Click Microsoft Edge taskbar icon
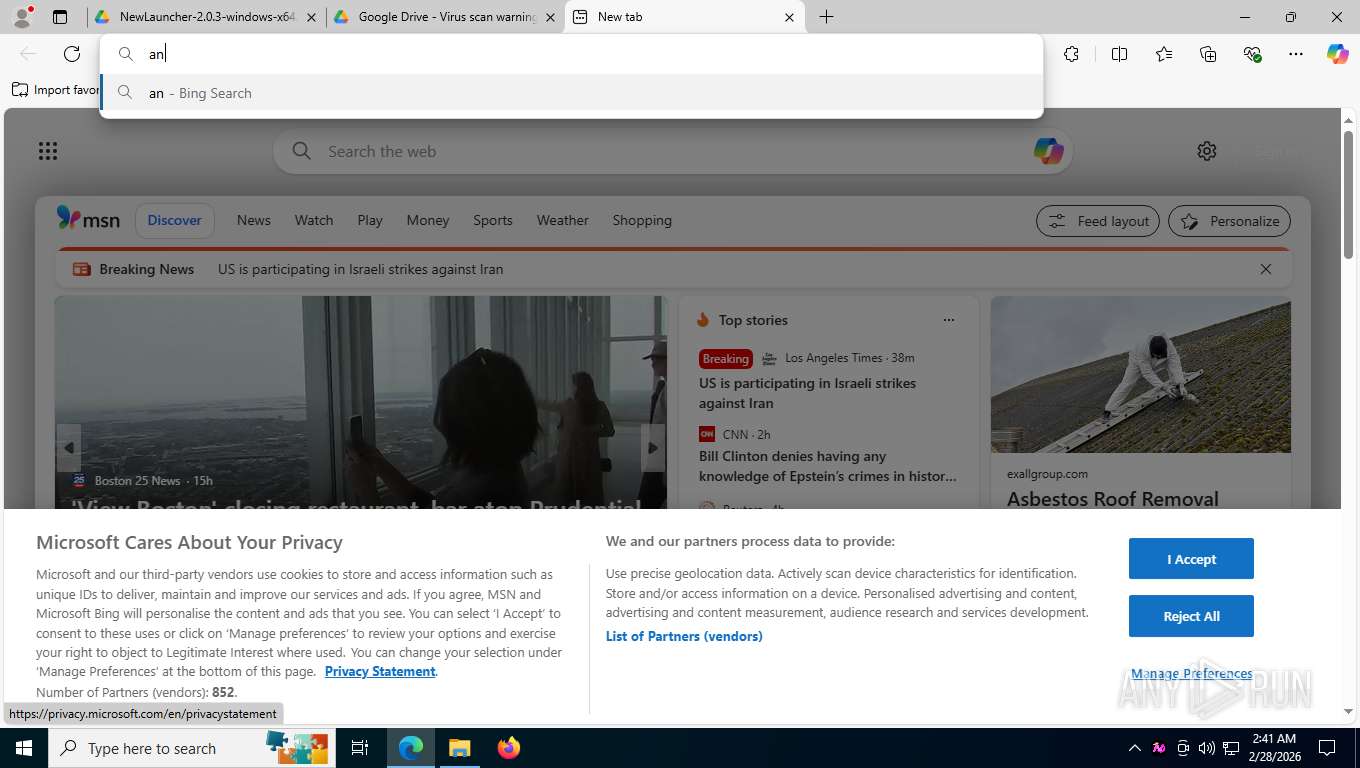The image size is (1360, 768). (x=411, y=748)
